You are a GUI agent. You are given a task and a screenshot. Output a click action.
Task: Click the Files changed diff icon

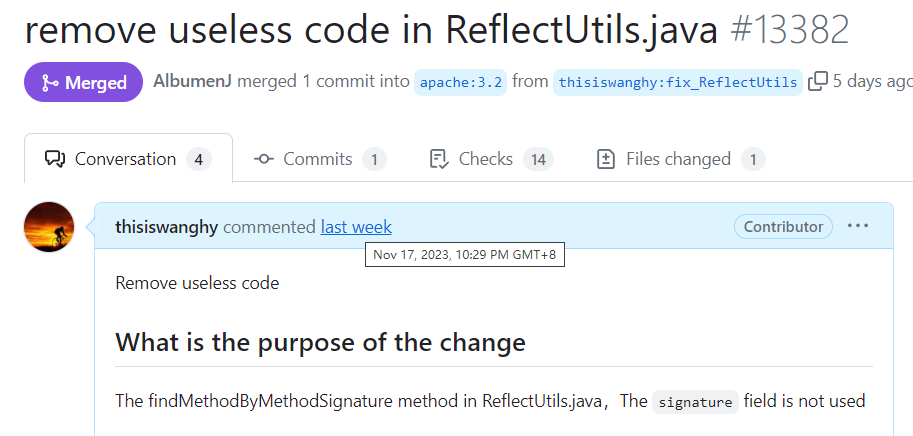click(606, 159)
